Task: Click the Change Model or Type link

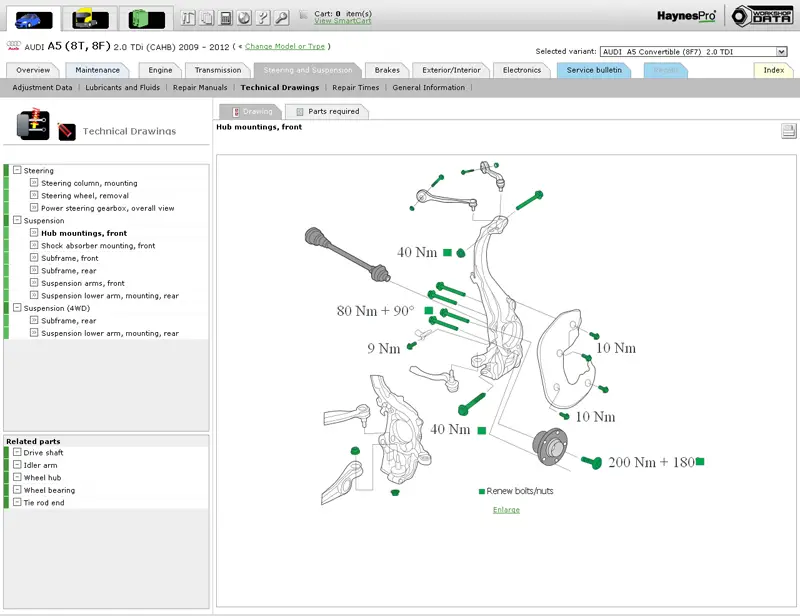Action: 285,46
